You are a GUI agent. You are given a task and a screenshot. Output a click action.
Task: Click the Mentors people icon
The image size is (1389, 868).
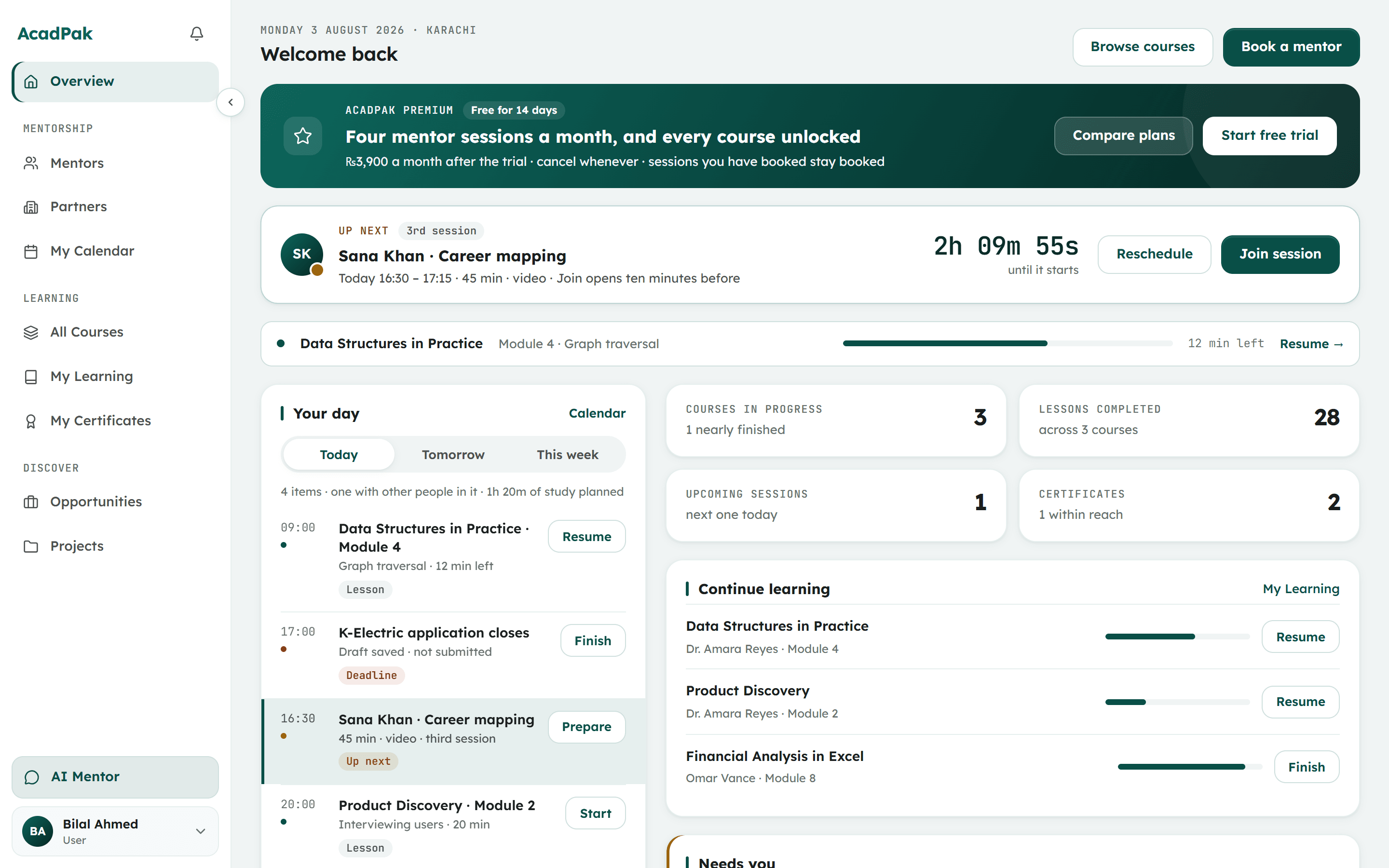pos(31,163)
